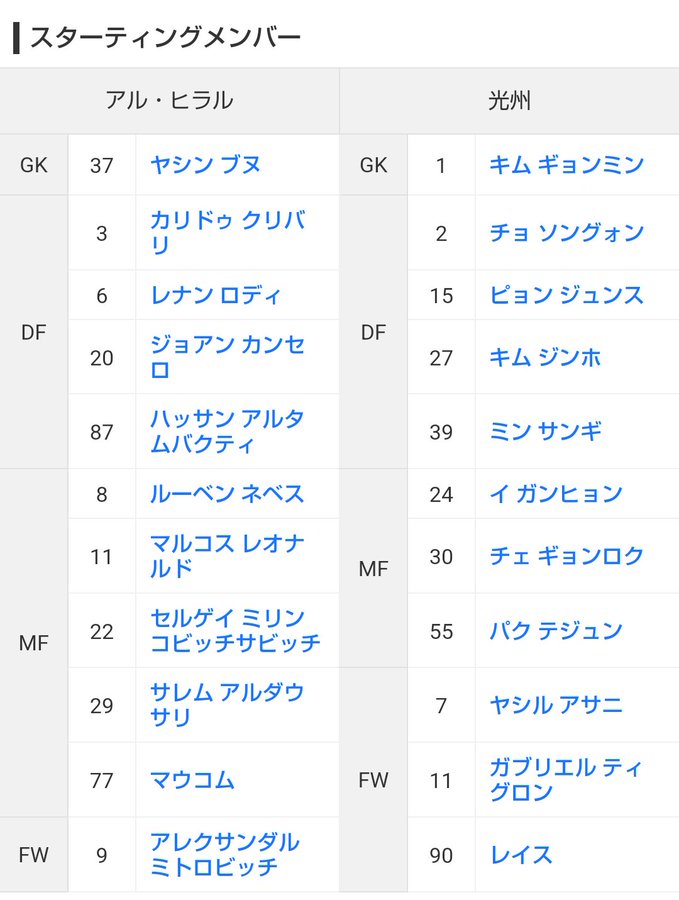The width and height of the screenshot is (679, 900).
Task: Open ミン サンギ player link
Action: point(545,431)
